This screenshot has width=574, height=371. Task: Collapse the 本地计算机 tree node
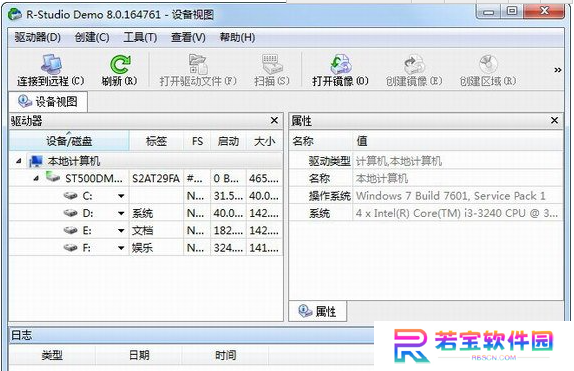(19, 161)
